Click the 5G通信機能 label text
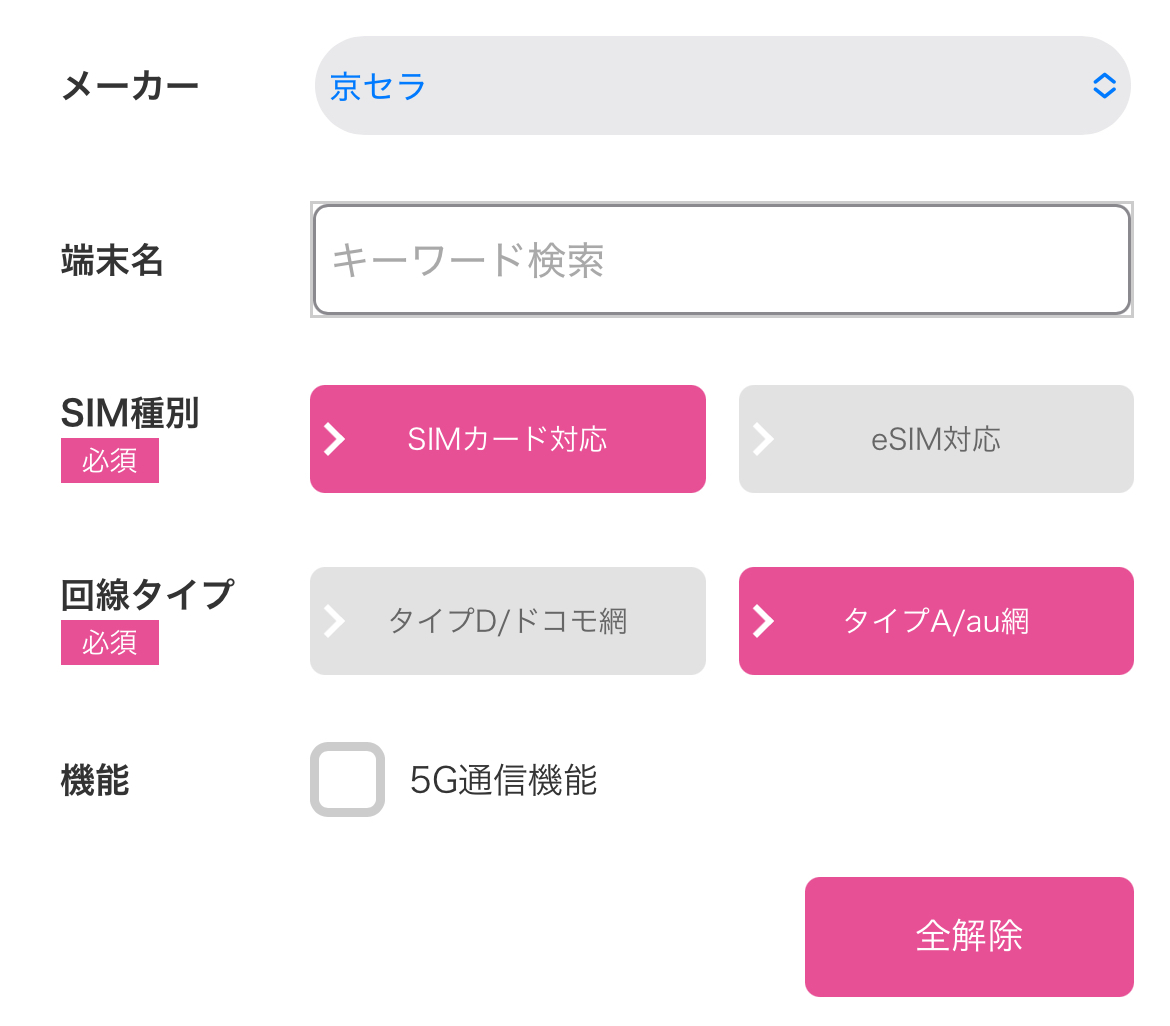 coord(503,780)
